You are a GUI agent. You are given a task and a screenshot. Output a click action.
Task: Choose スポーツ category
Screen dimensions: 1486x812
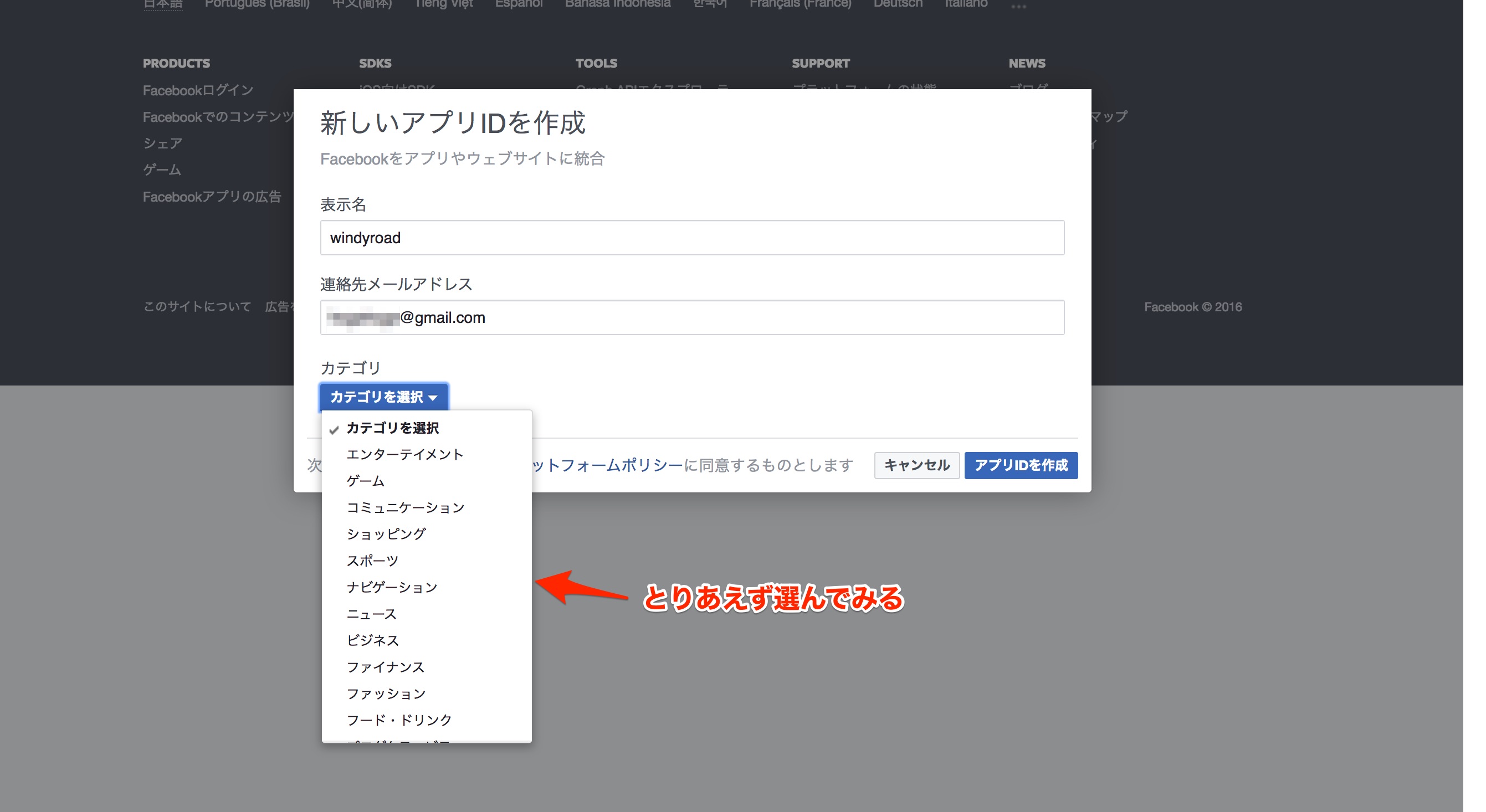pyautogui.click(x=427, y=561)
